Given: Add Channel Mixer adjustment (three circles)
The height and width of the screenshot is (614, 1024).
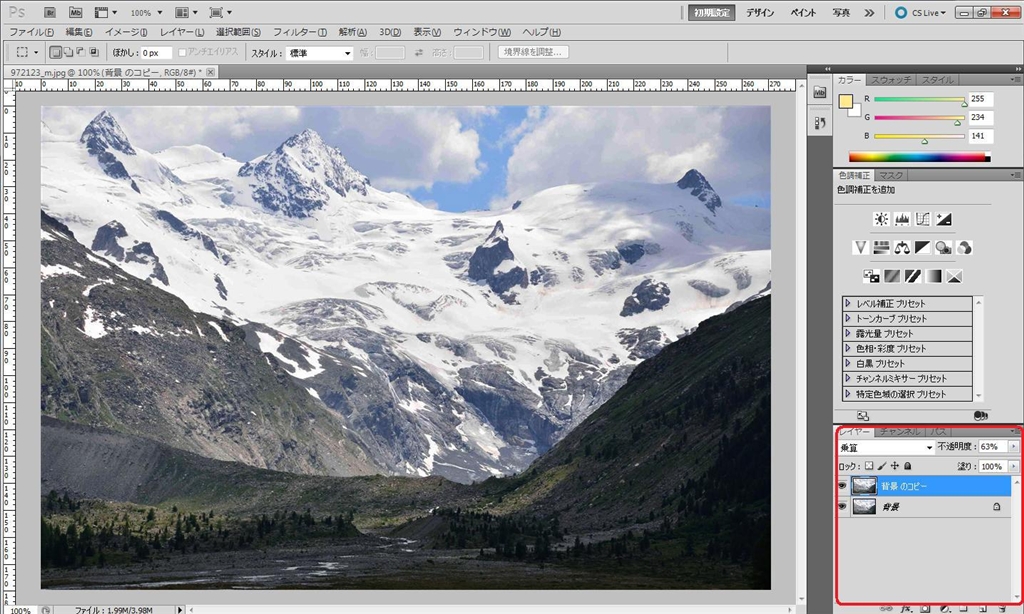Looking at the screenshot, I should [x=964, y=248].
